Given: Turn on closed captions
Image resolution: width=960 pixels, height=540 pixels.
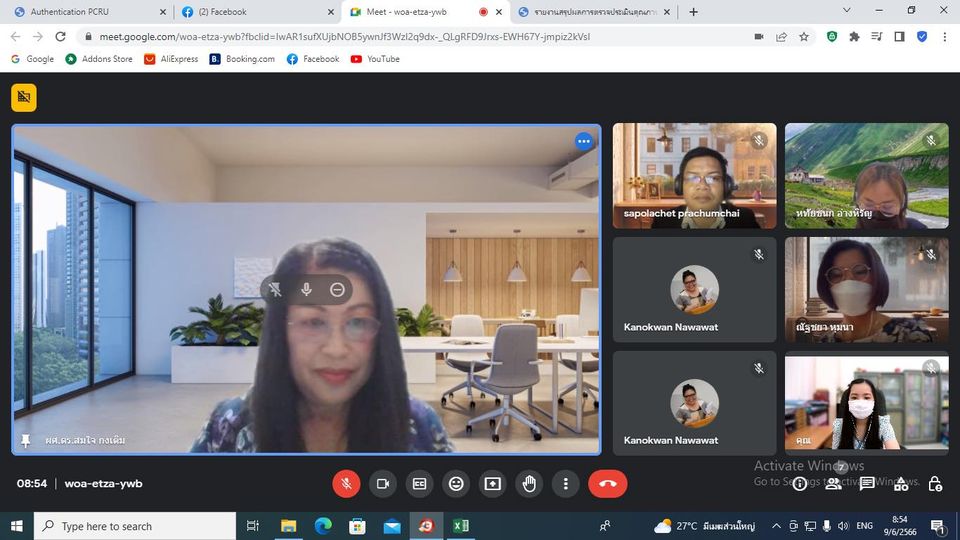Looking at the screenshot, I should [x=419, y=484].
